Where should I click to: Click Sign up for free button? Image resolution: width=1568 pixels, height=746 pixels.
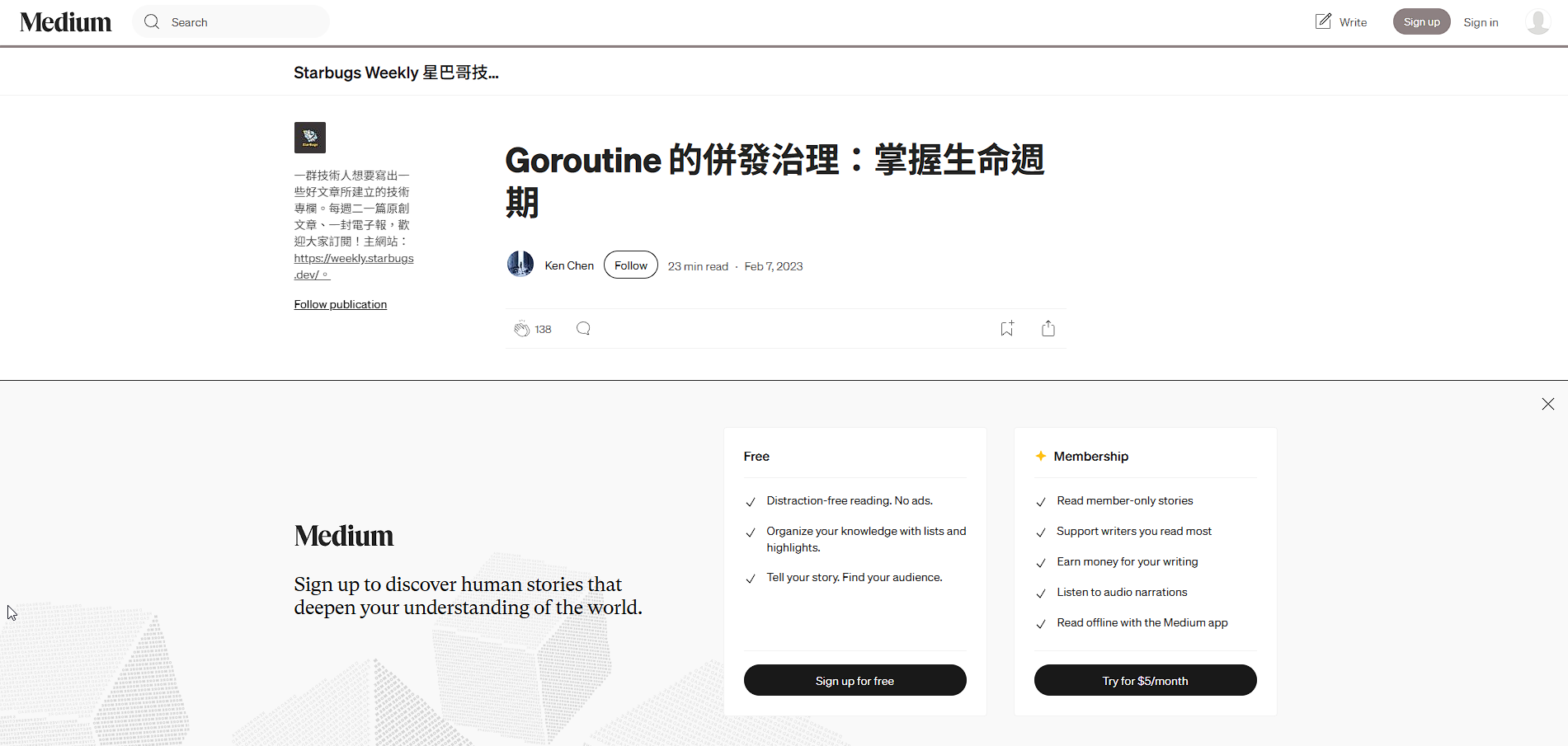(x=855, y=680)
